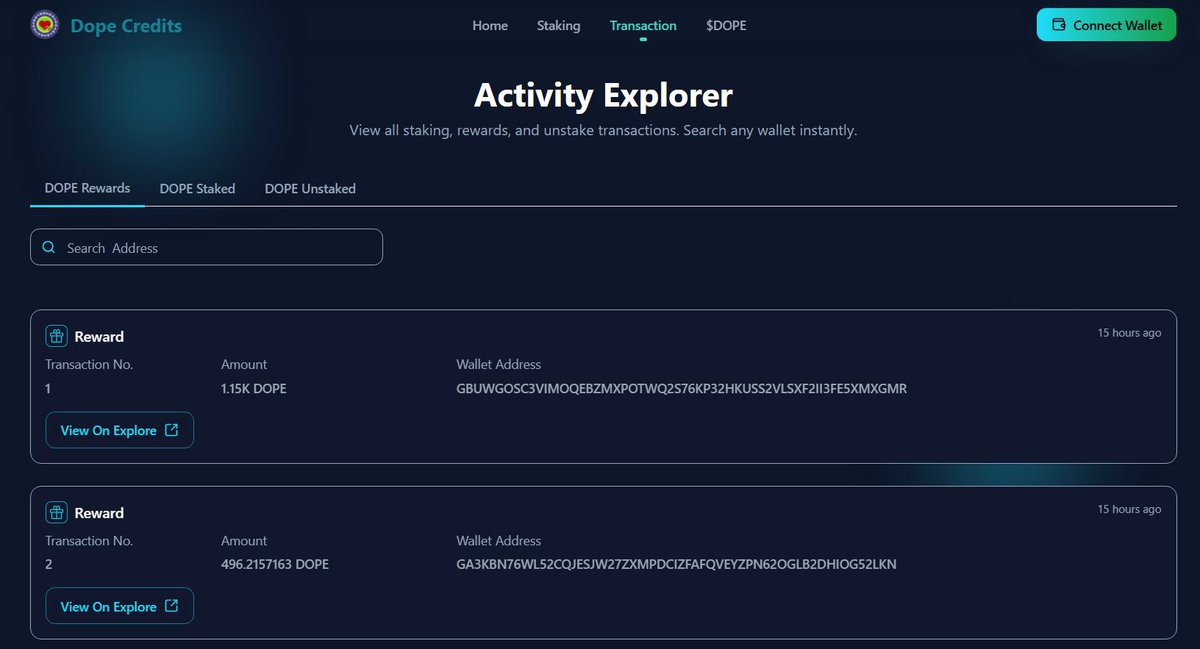Click the gift icon on transaction 1 Reward
This screenshot has height=649, width=1200.
tap(57, 336)
